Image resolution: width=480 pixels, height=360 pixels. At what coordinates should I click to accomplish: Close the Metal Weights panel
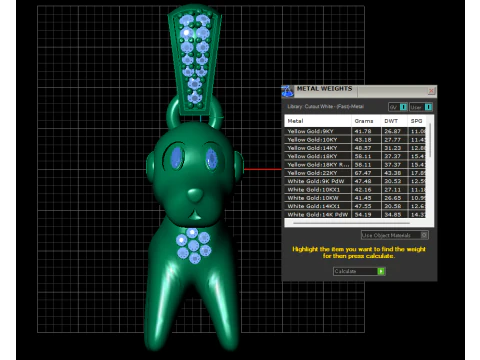pos(431,91)
